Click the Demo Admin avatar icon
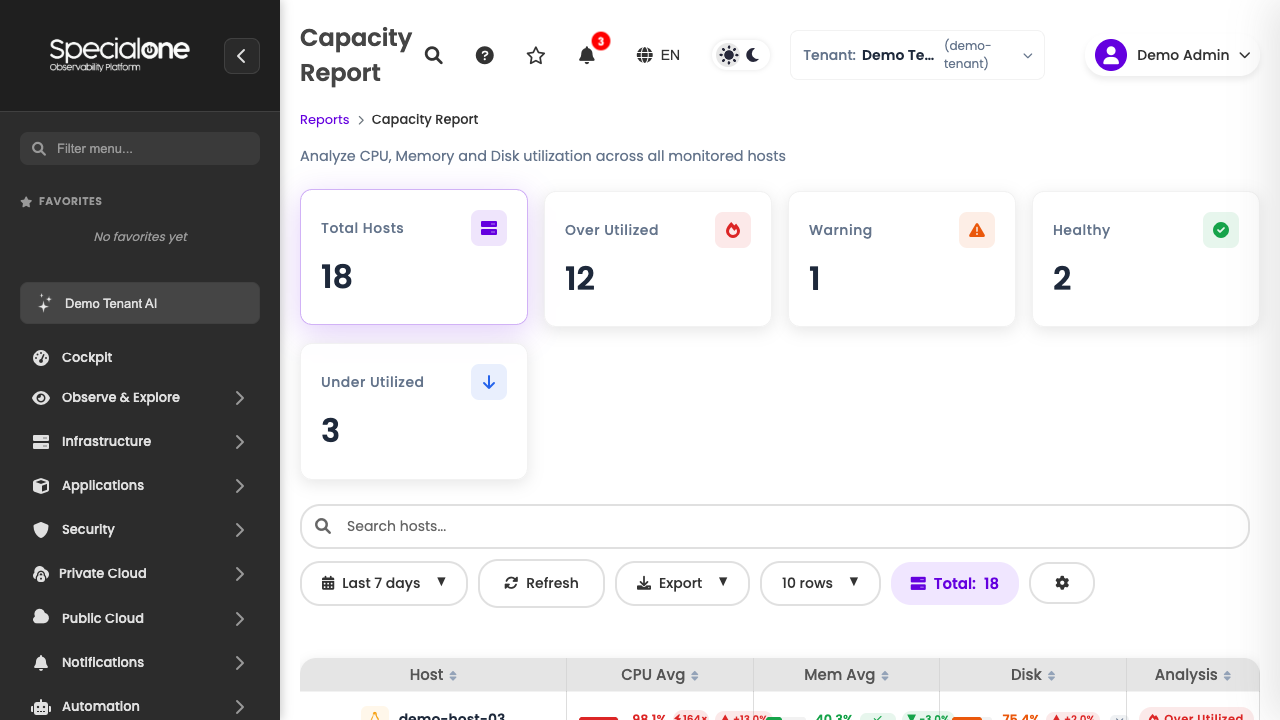 pos(1111,55)
